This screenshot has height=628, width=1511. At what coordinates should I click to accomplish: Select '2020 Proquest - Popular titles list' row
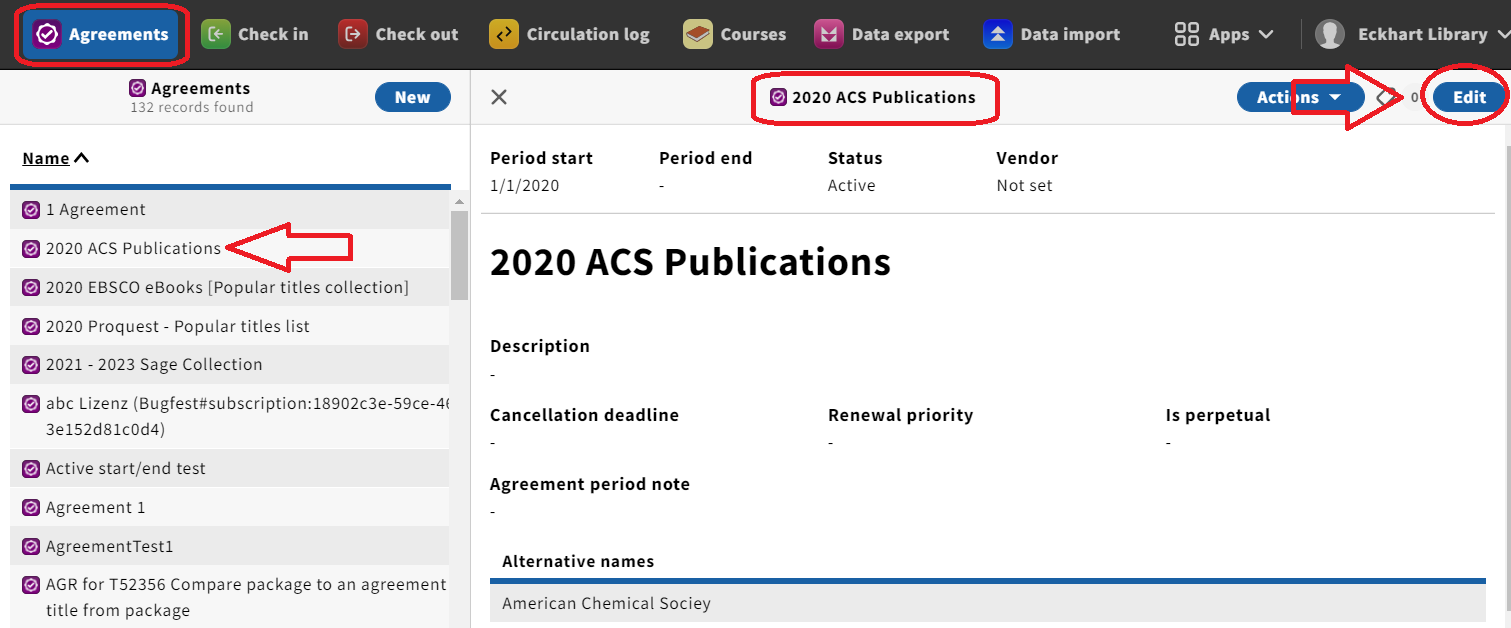(230, 326)
